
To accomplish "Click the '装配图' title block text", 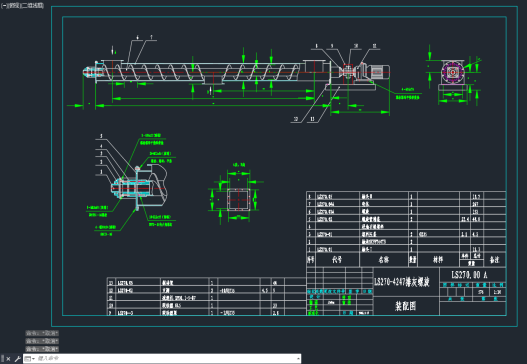I will click(405, 306).
